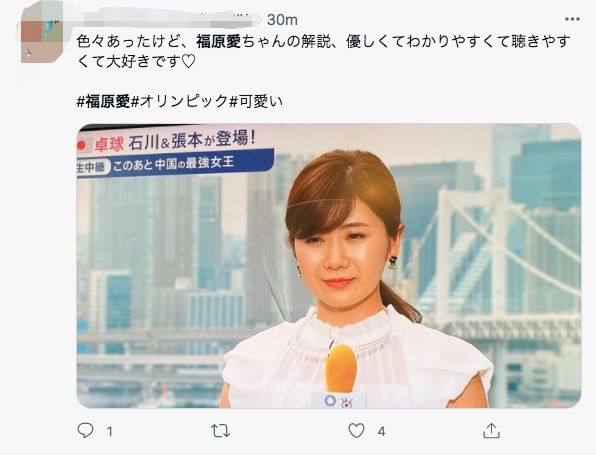Open the #福原愛 hashtag link
Screen dimensions: 596x455
103,101
